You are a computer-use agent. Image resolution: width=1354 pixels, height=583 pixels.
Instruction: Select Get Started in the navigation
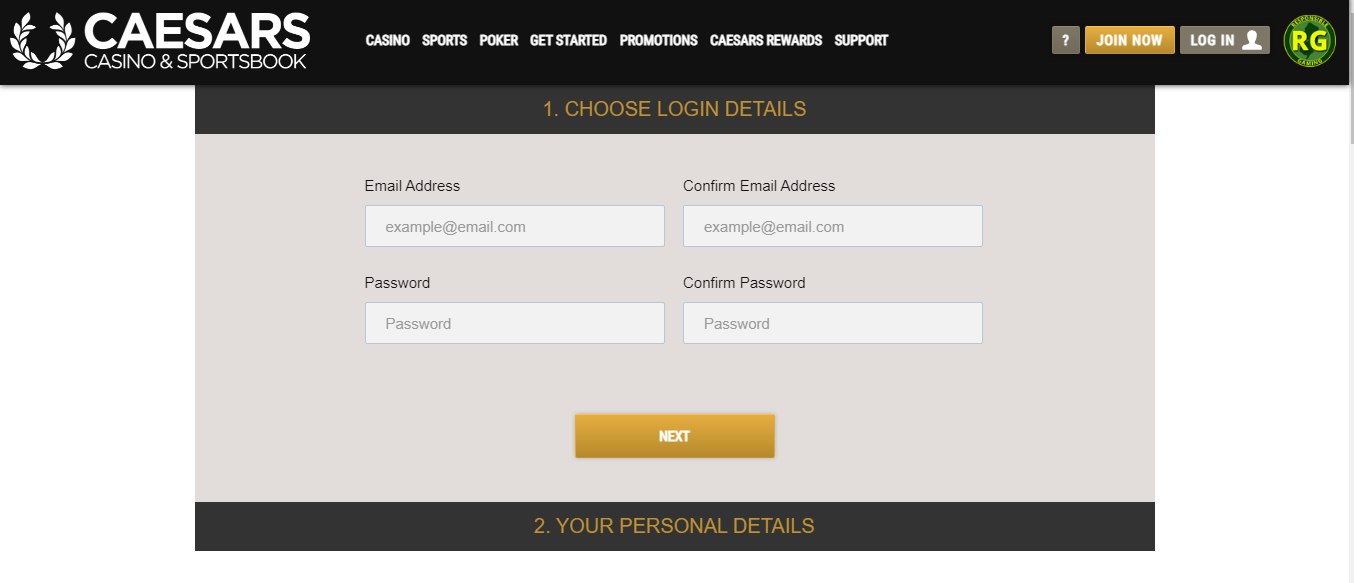click(x=568, y=41)
